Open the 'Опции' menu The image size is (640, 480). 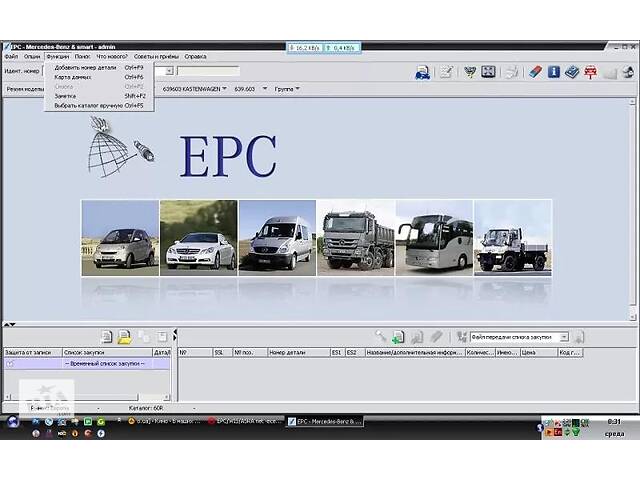click(x=32, y=56)
